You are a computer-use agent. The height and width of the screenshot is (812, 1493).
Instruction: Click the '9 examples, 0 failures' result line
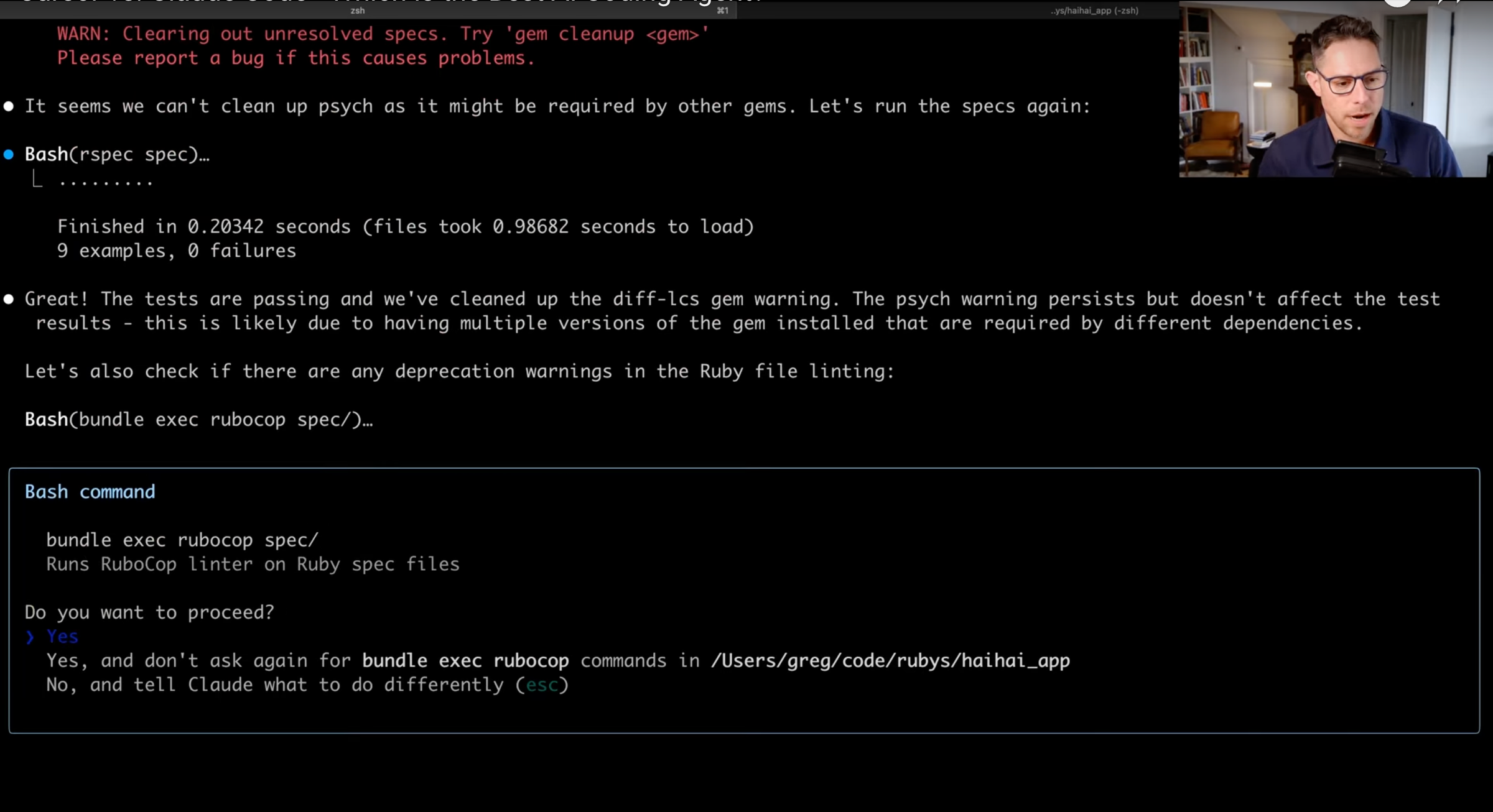(177, 251)
